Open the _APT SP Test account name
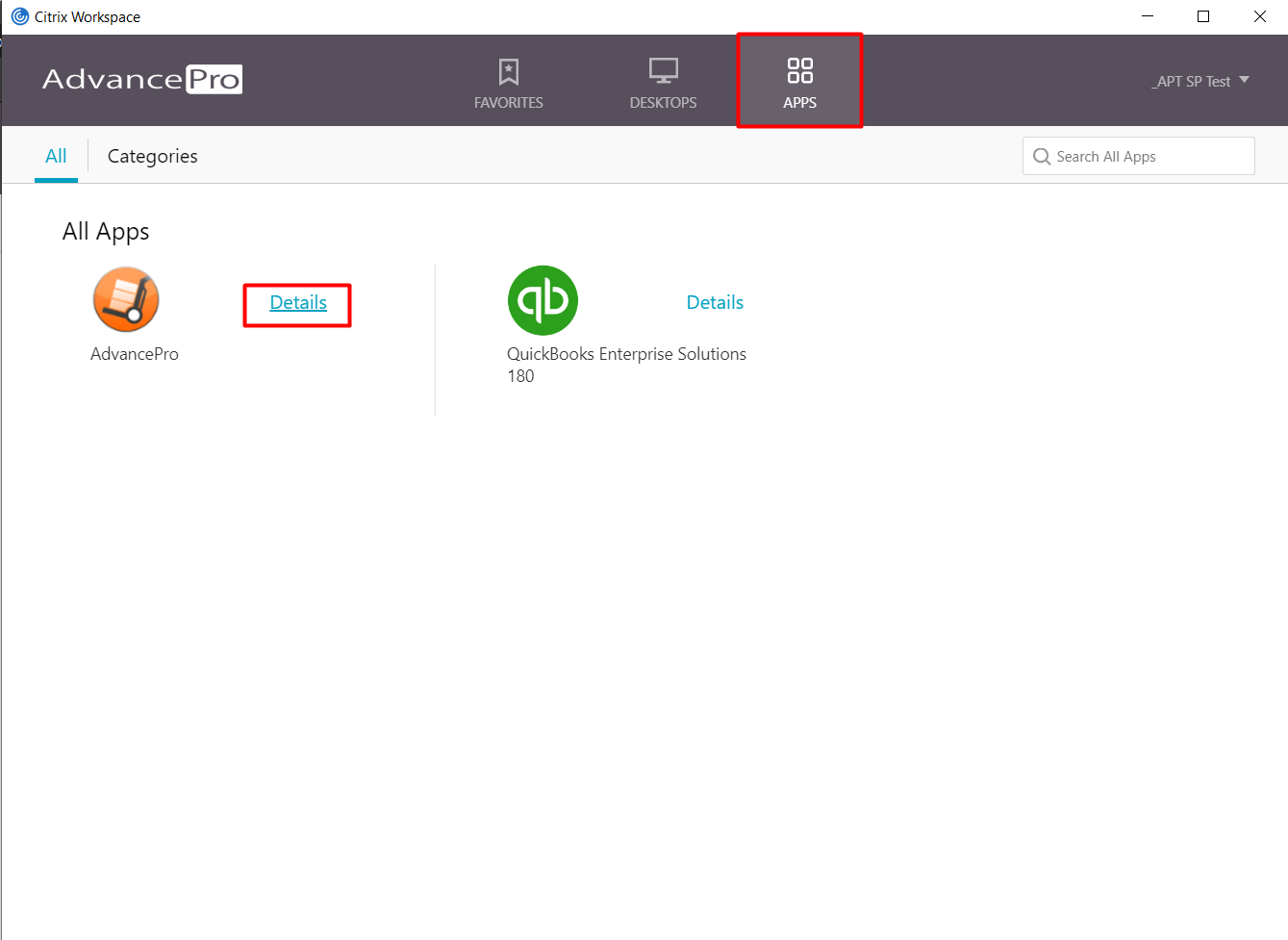Screen dimensions: 1288x940 point(1193,82)
